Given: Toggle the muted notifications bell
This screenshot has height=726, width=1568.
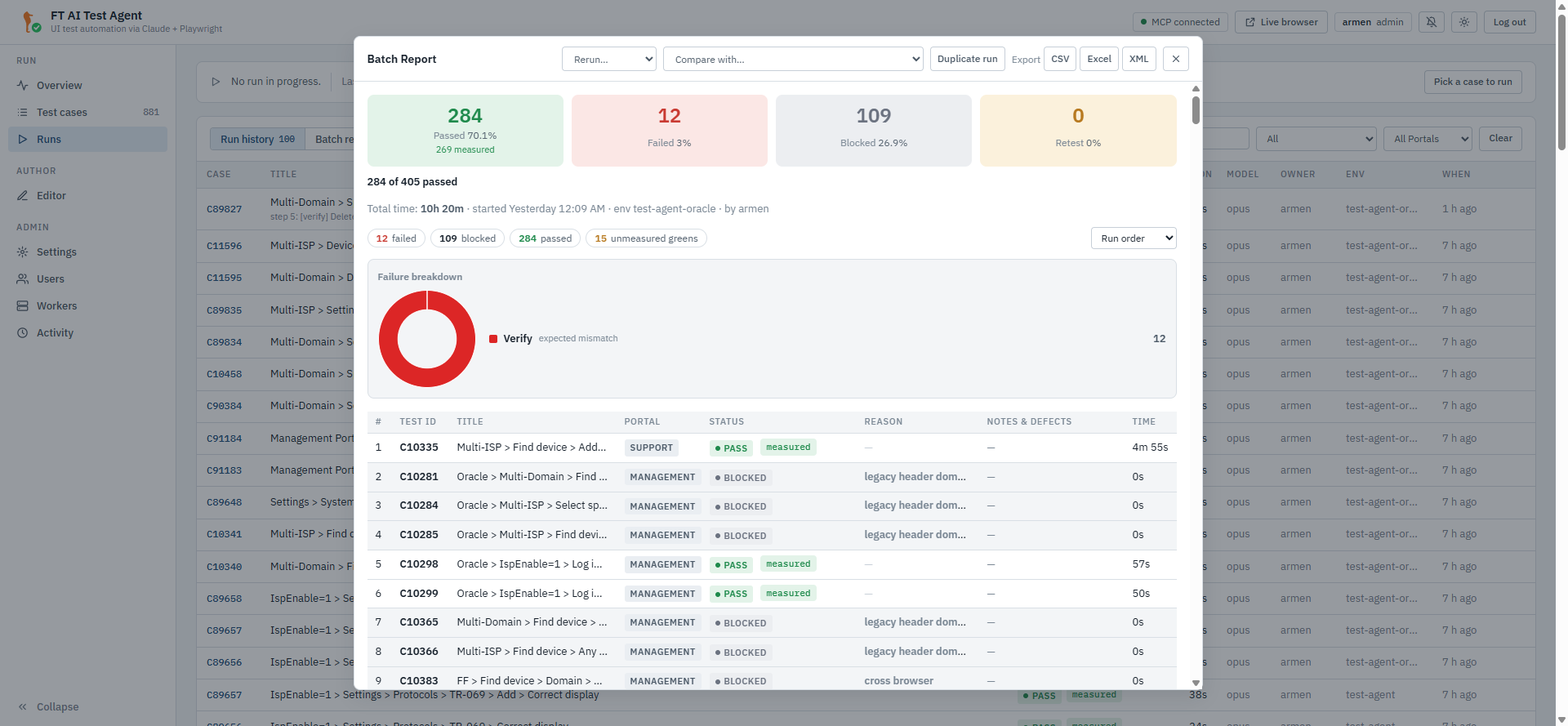Looking at the screenshot, I should click(1433, 22).
